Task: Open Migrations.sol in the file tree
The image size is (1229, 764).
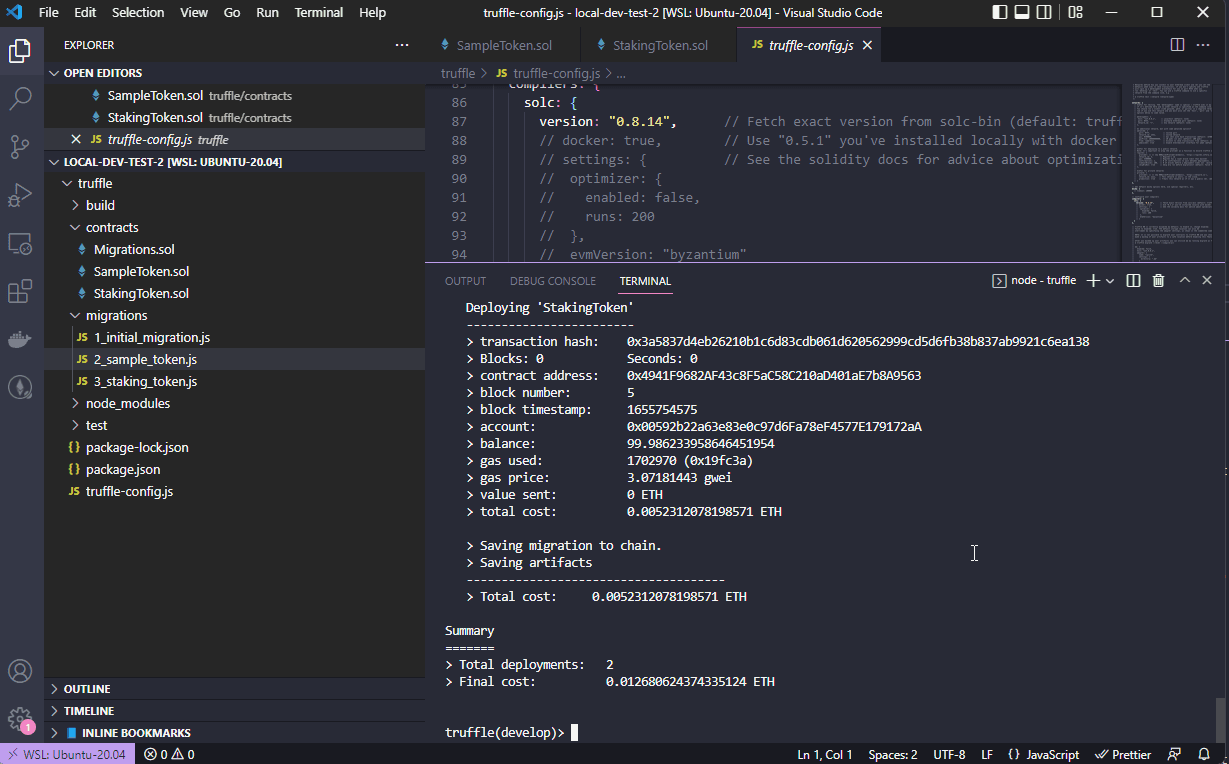Action: tap(235, 249)
